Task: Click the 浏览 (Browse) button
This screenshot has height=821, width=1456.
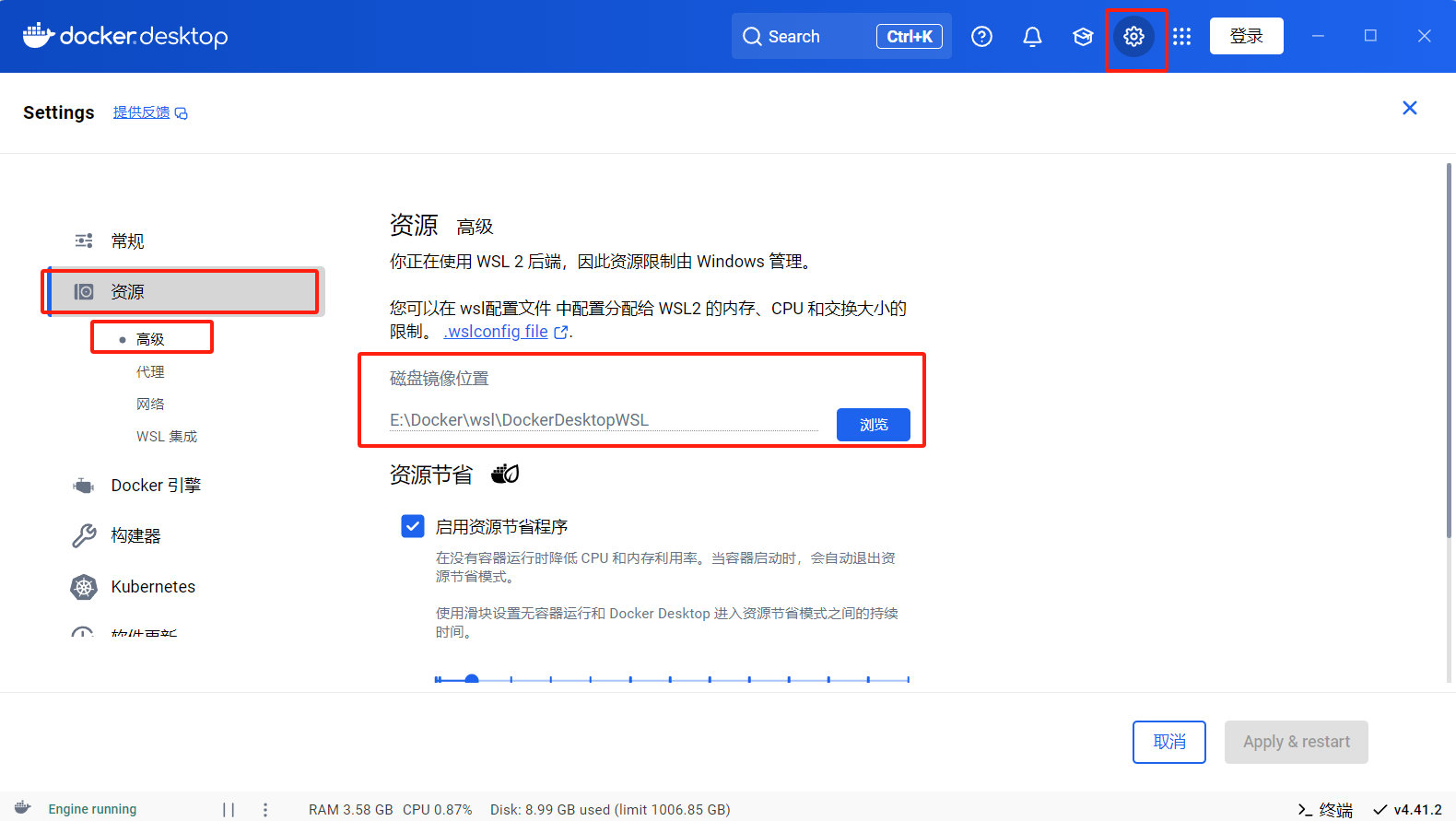Action: pos(874,425)
